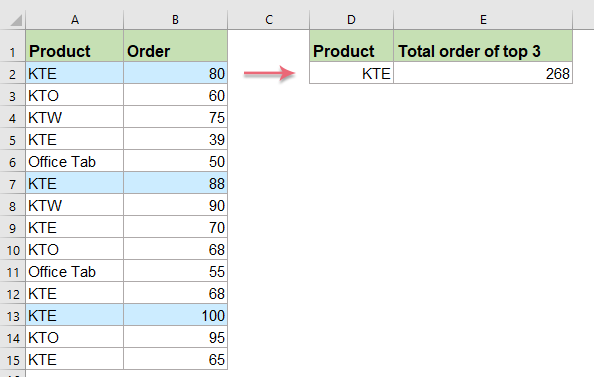This screenshot has height=377, width=594.
Task: Select column A header
Action: 75,20
